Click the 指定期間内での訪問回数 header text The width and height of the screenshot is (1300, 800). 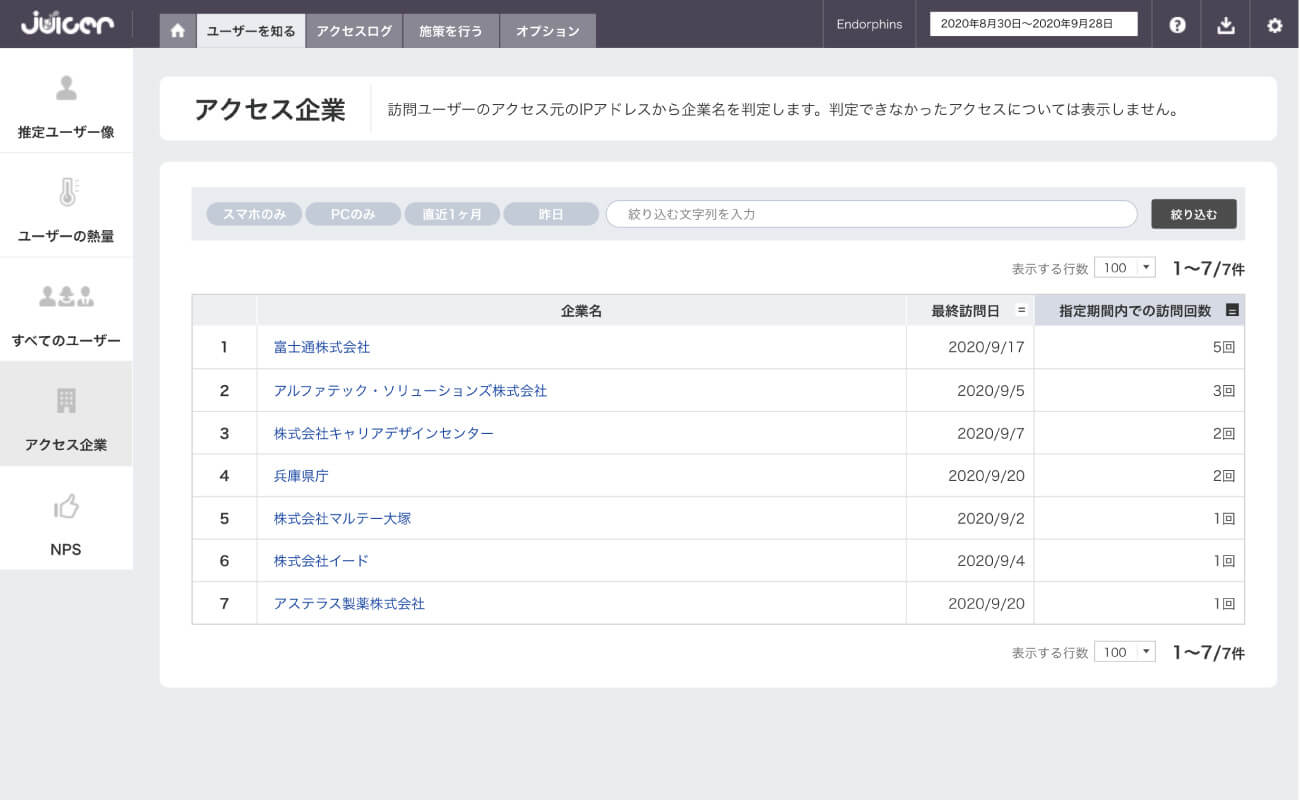(x=1135, y=311)
